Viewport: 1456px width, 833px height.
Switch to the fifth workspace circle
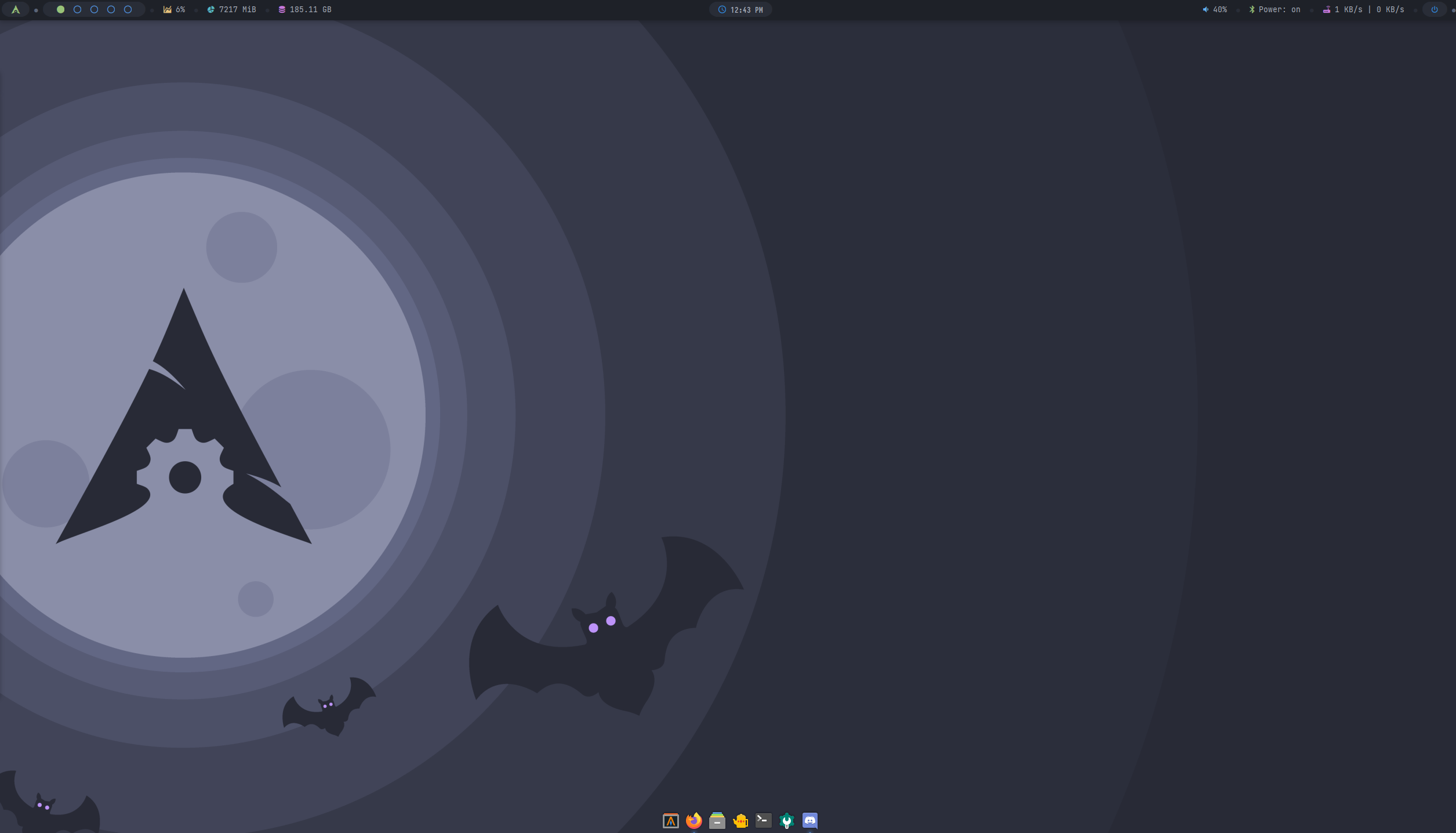click(x=128, y=10)
